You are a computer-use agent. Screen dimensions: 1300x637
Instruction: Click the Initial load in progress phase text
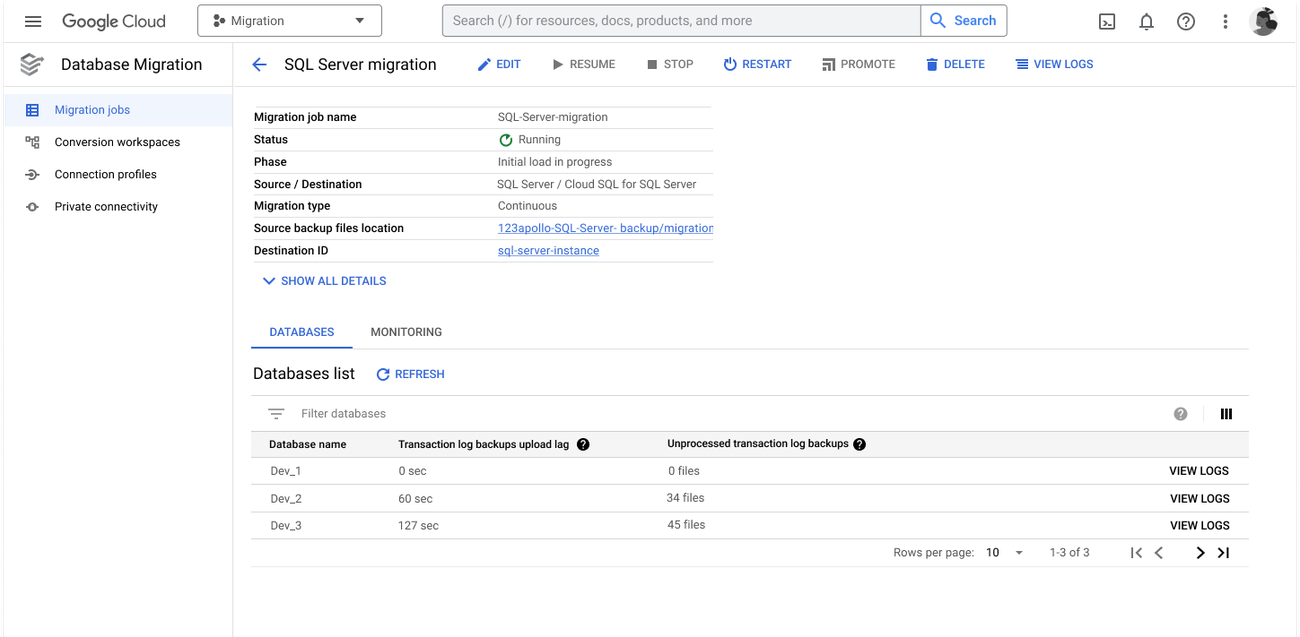point(555,162)
